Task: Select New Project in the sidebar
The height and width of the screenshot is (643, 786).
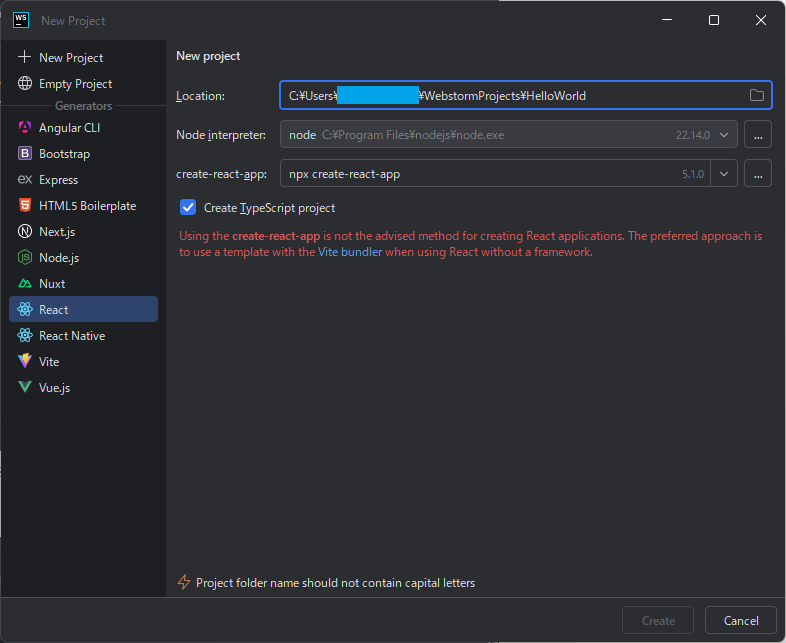Action: [70, 58]
